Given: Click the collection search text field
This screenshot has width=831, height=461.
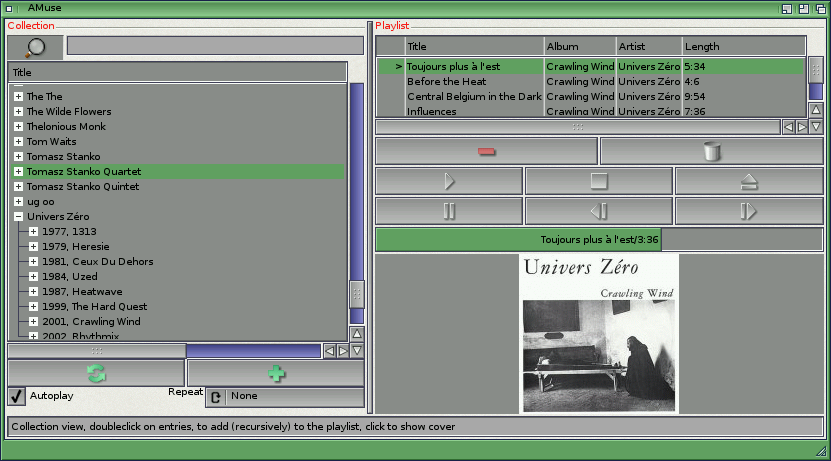Looking at the screenshot, I should click(215, 46).
